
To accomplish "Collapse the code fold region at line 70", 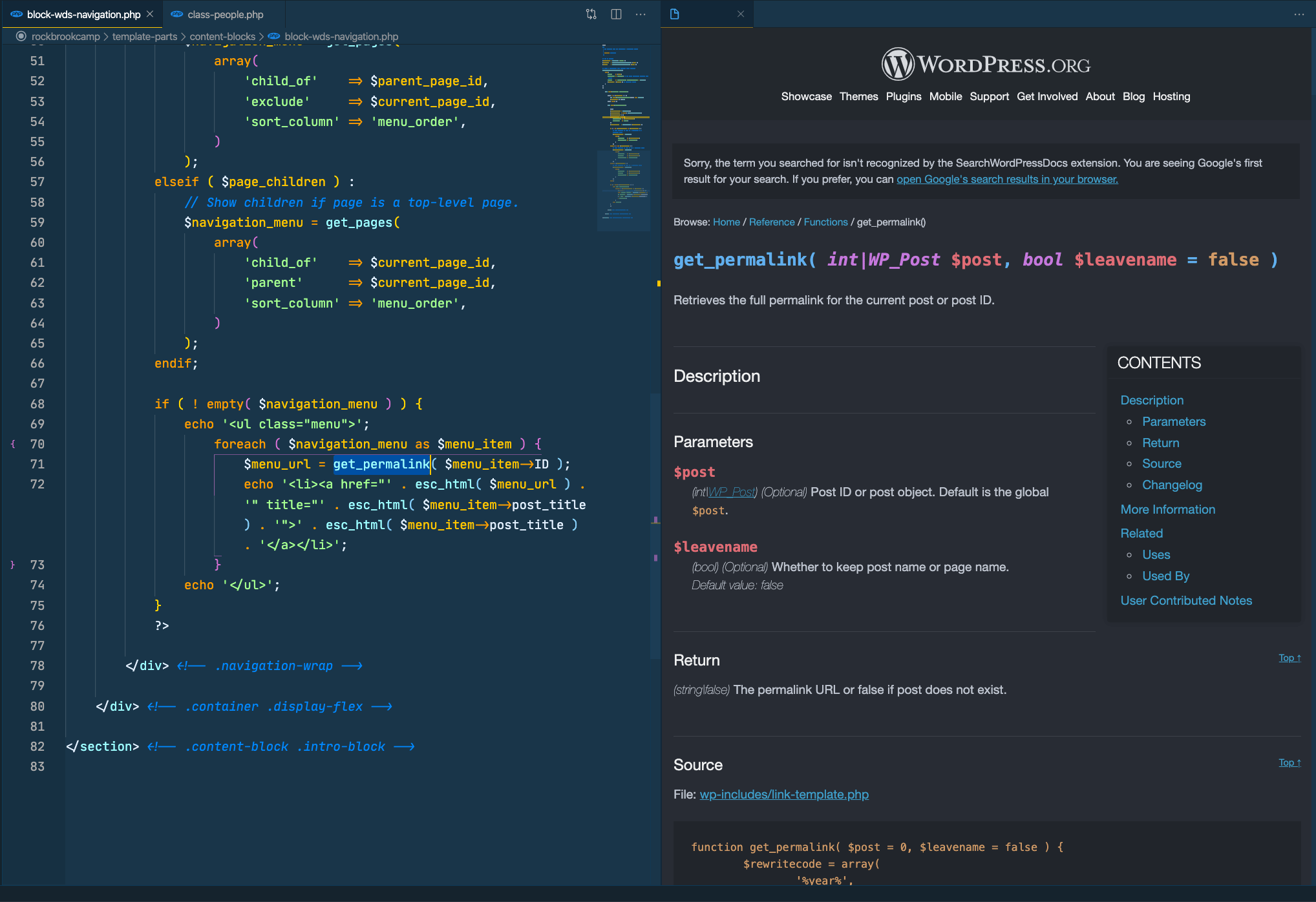I will coord(13,444).
